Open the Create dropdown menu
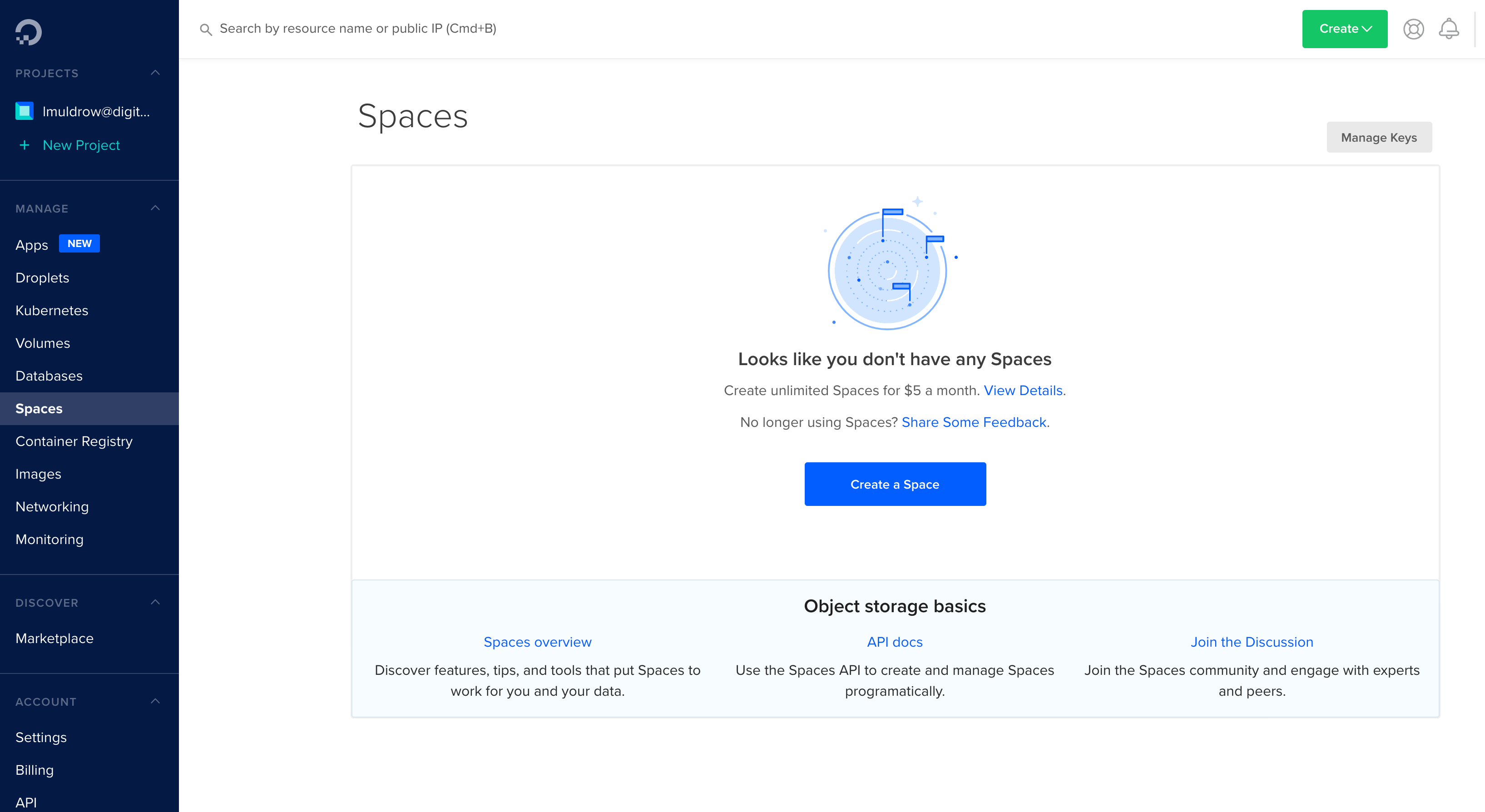The height and width of the screenshot is (812, 1485). pyautogui.click(x=1344, y=28)
